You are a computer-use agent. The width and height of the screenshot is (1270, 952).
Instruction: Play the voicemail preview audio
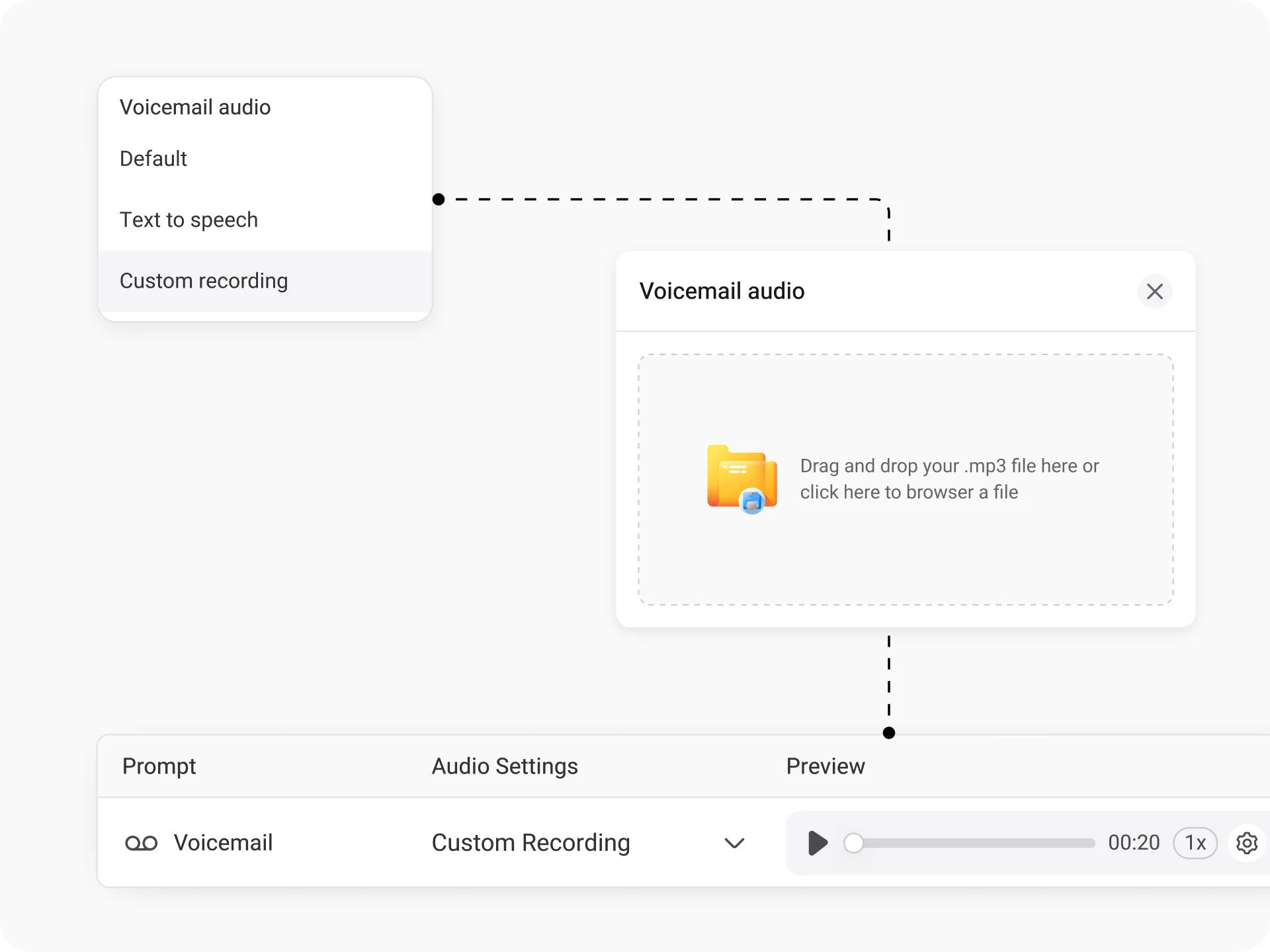point(818,843)
